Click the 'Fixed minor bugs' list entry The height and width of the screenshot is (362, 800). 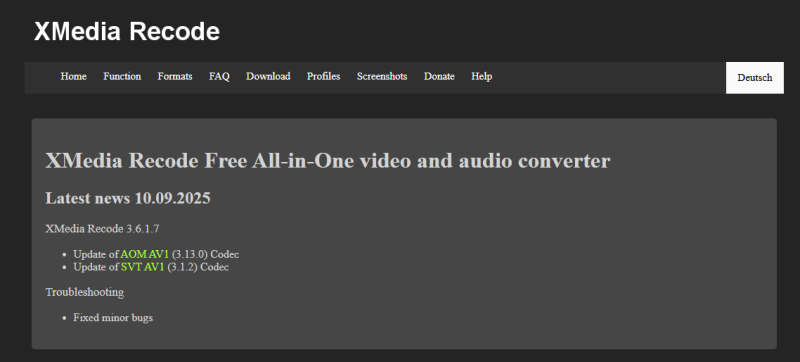pyautogui.click(x=113, y=318)
